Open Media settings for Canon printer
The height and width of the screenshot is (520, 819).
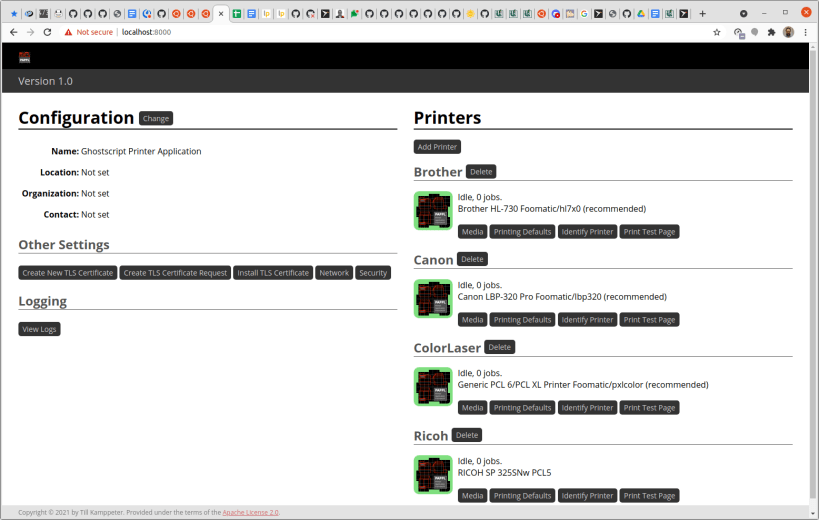tap(472, 320)
